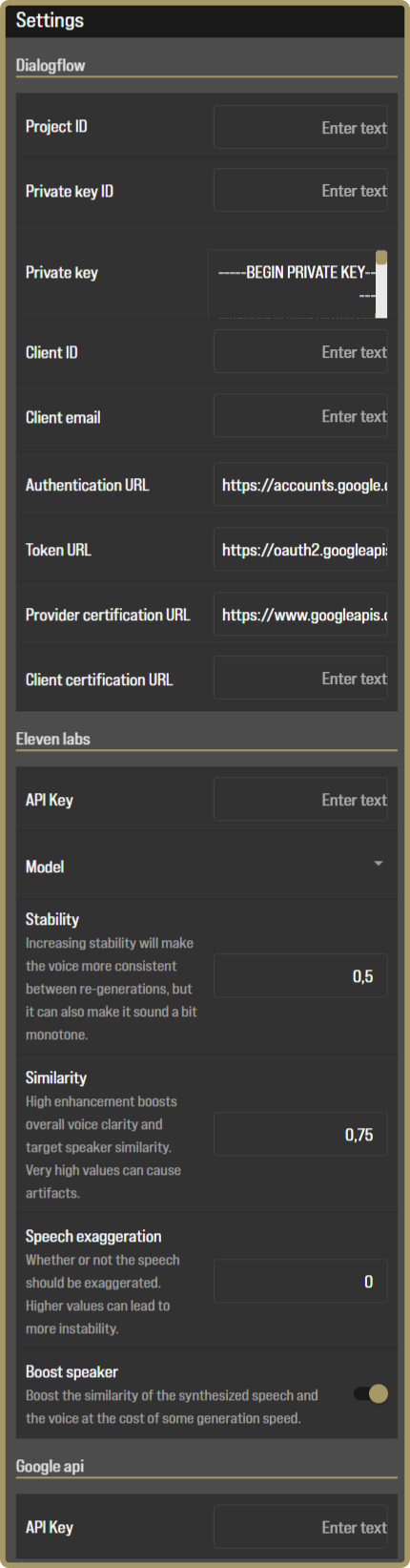Click the Token URL input field
The width and height of the screenshot is (410, 1568).
coord(300,550)
